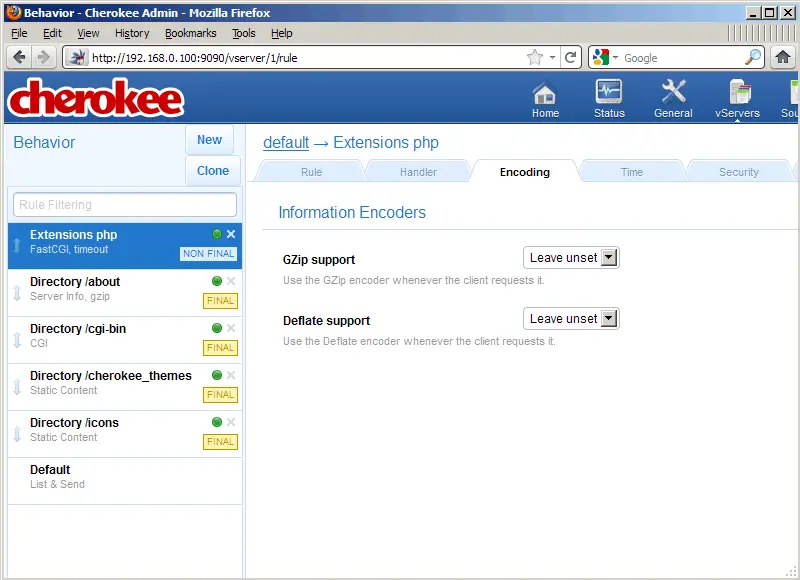Open the Tools menu
800x580 pixels.
(x=243, y=33)
